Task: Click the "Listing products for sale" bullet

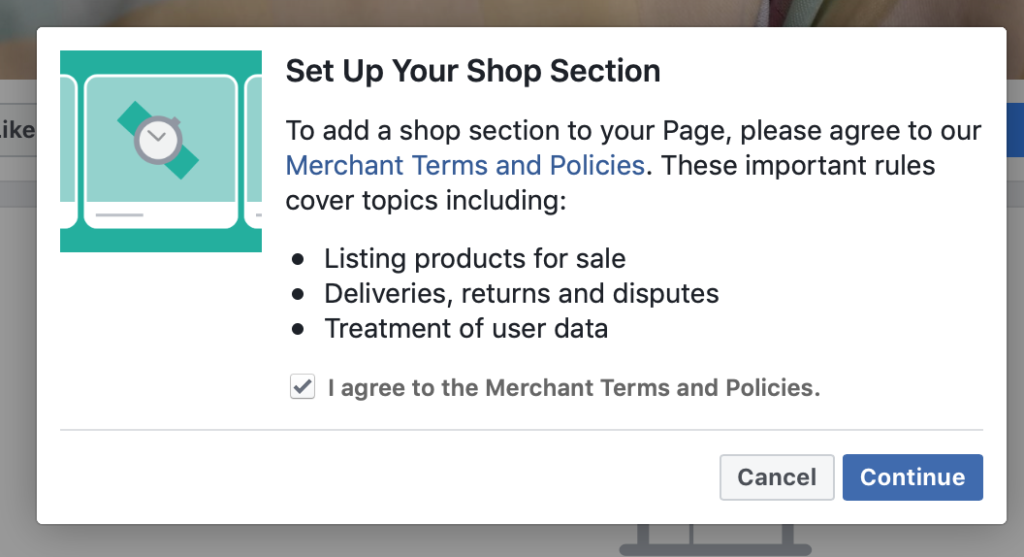Action: click(474, 259)
